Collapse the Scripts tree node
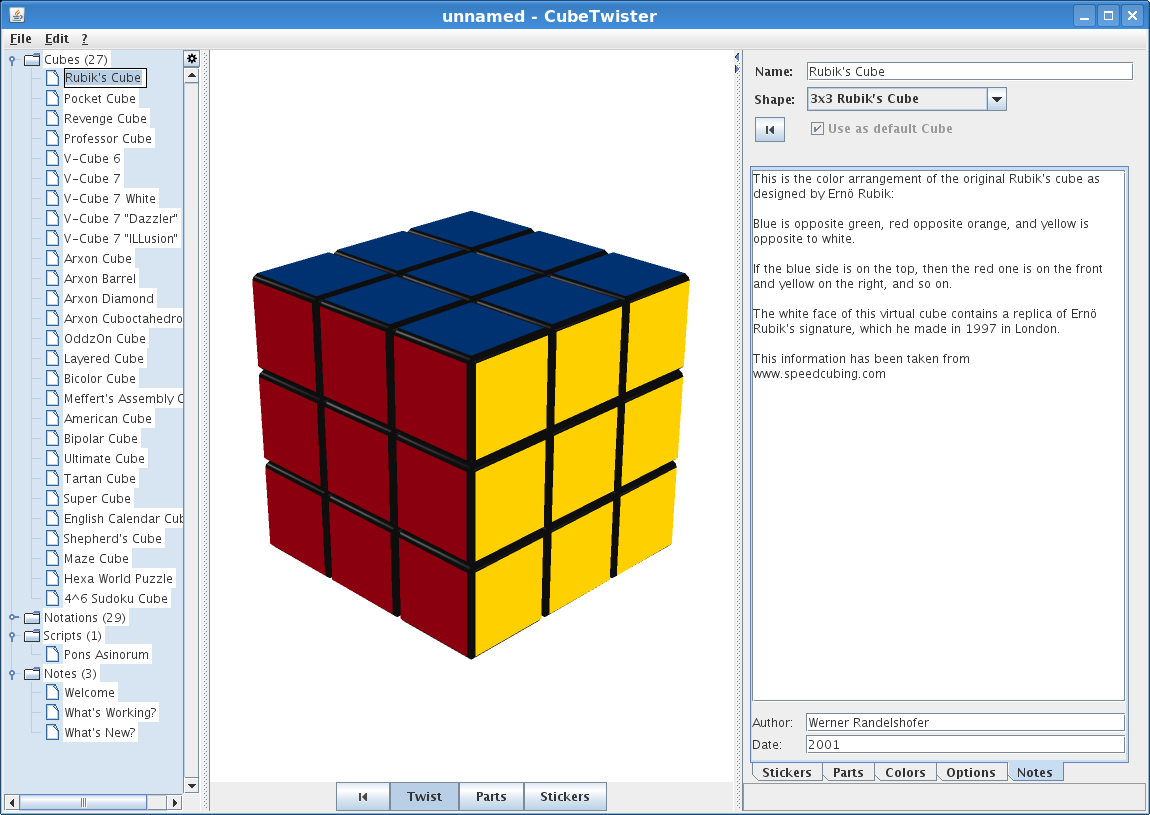This screenshot has width=1150, height=815. [12, 636]
